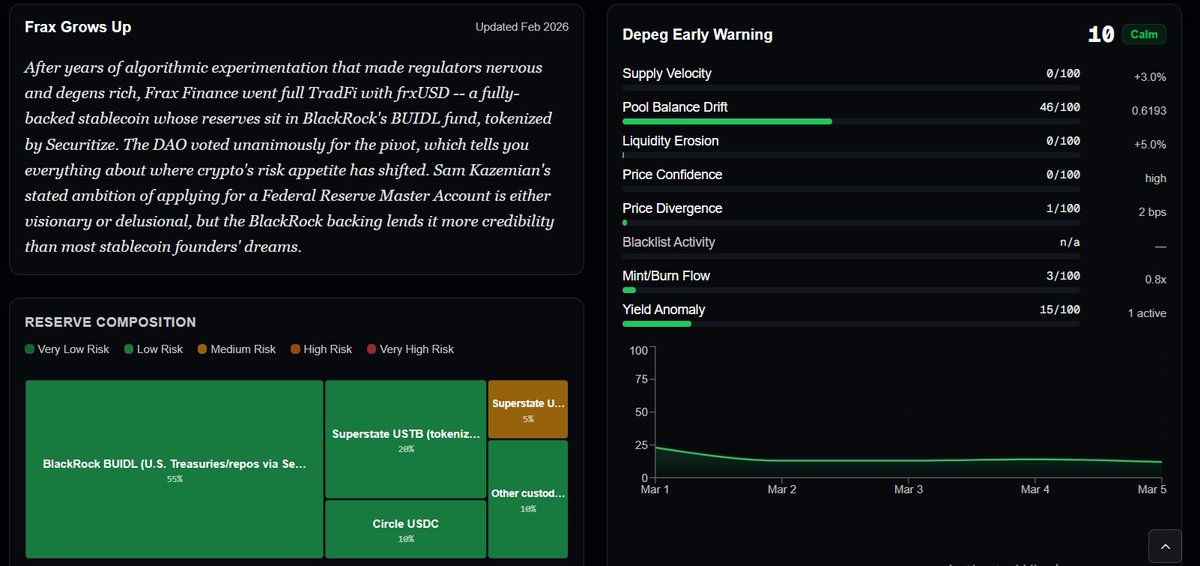Click the Depeg Early Warning heading
This screenshot has height=566, width=1200.
tap(697, 34)
